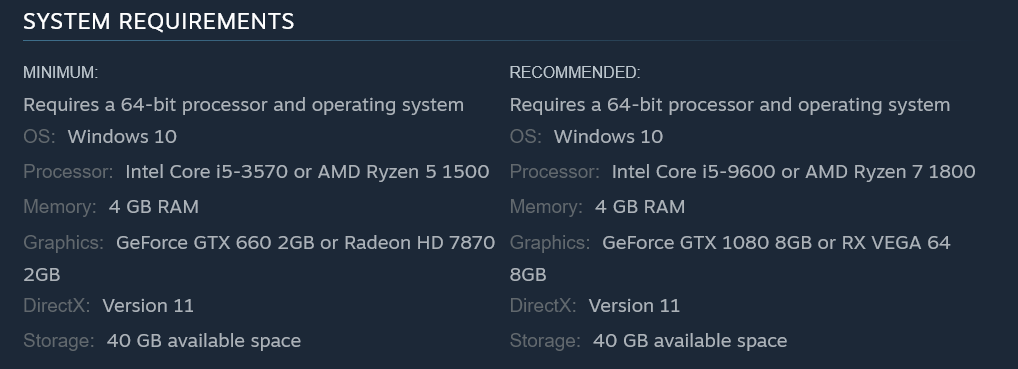The height and width of the screenshot is (369, 1018).
Task: Click the recommended DirectX Version 11 line
Action: (595, 305)
